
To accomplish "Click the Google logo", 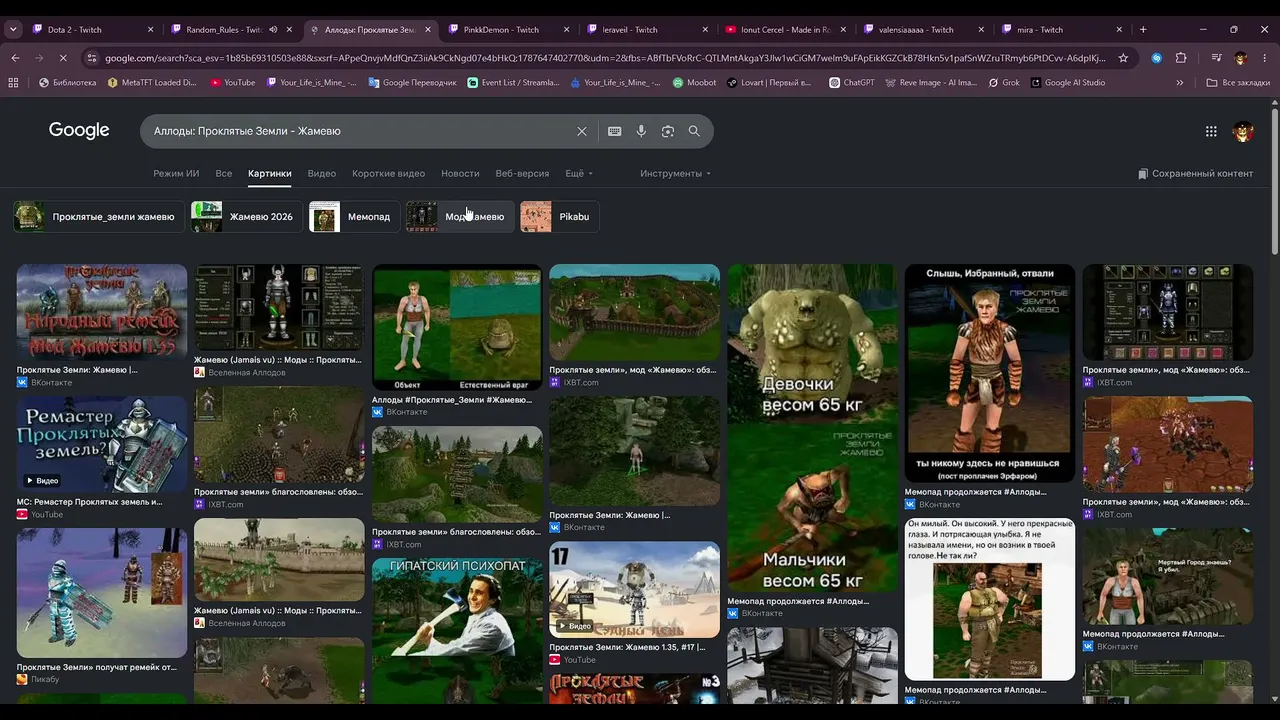I will point(79,131).
